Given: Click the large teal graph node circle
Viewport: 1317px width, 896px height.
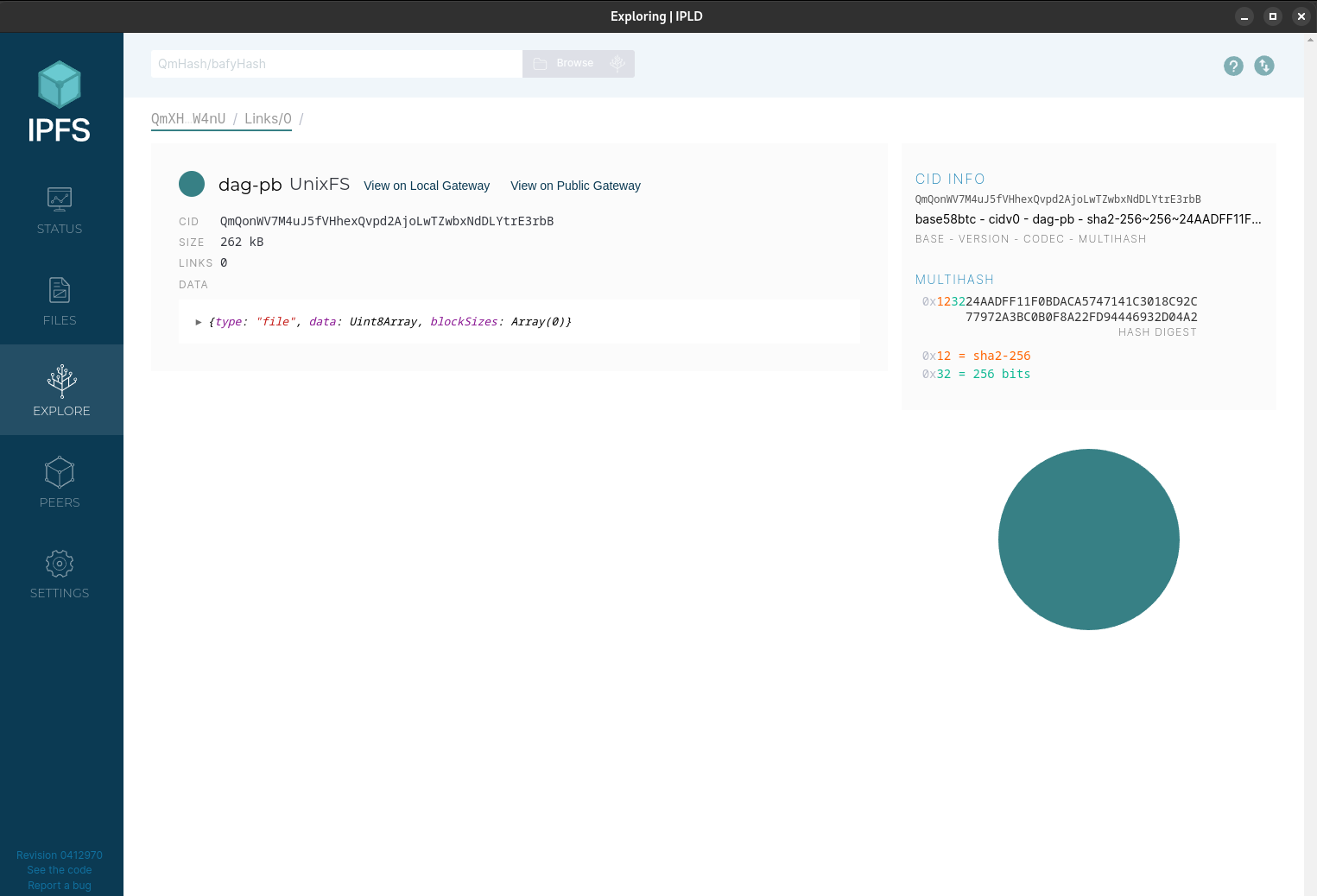Looking at the screenshot, I should pos(1089,539).
